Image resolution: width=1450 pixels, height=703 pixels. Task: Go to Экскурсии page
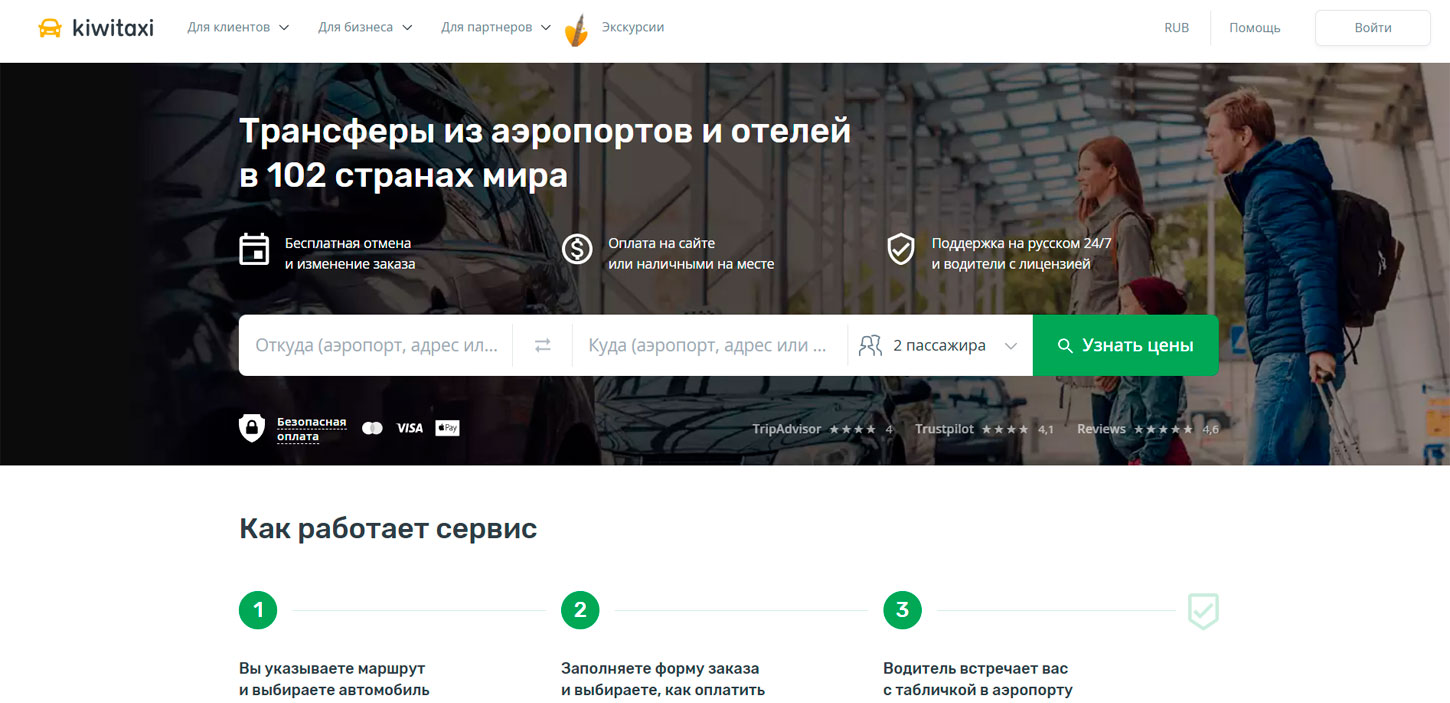(633, 27)
